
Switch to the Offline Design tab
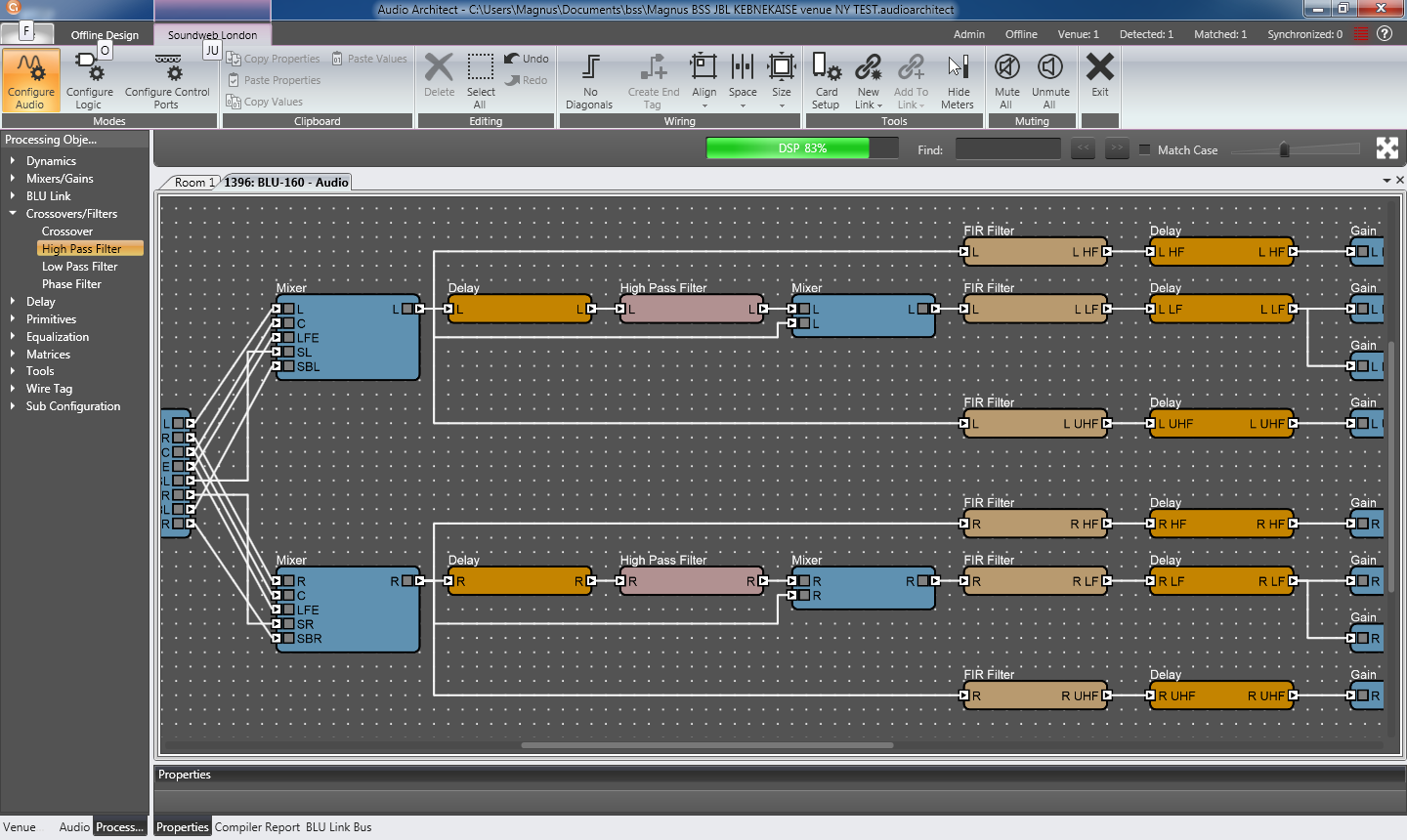tap(105, 34)
